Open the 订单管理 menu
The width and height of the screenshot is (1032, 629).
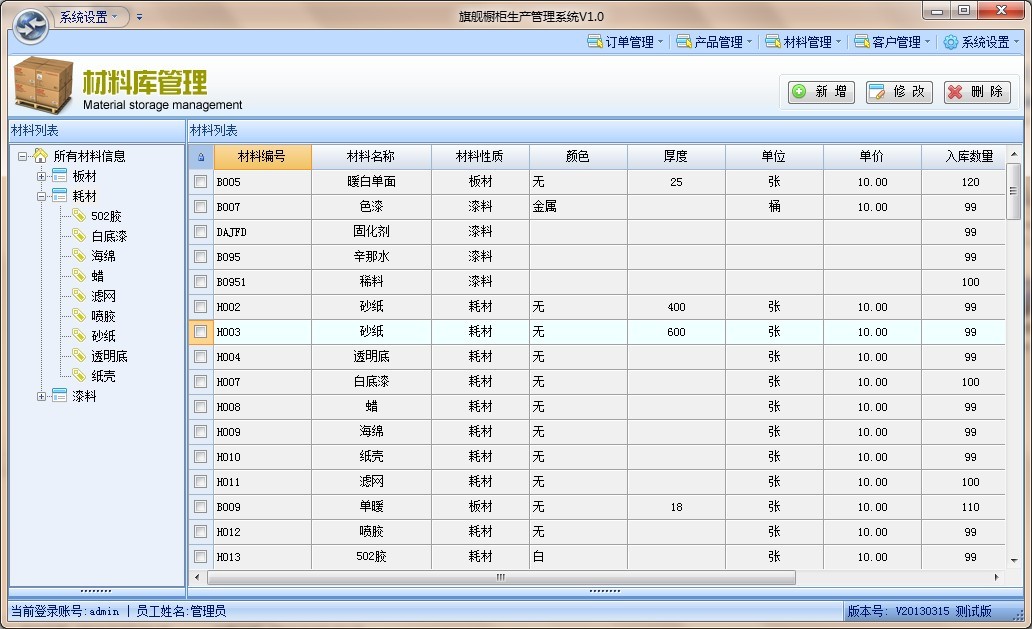click(625, 42)
